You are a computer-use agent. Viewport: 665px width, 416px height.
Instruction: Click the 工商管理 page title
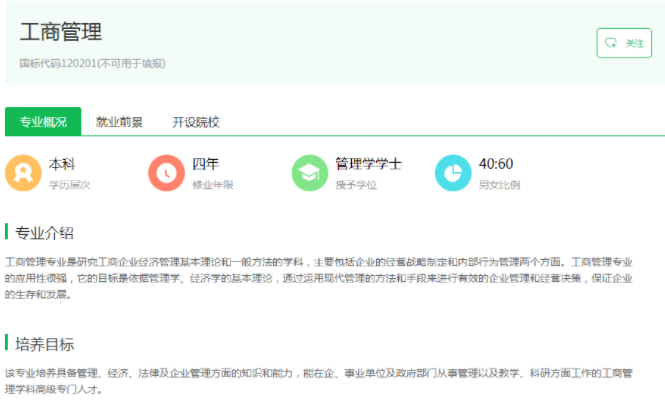click(x=61, y=32)
